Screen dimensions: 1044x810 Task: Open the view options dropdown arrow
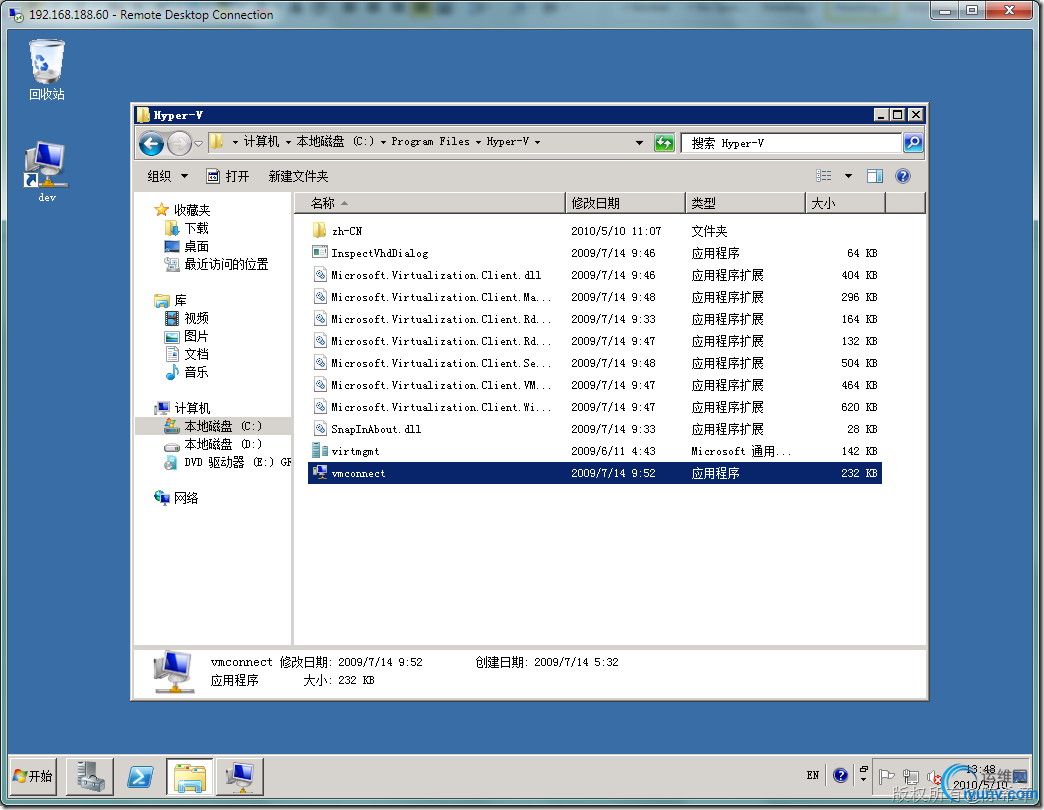848,176
